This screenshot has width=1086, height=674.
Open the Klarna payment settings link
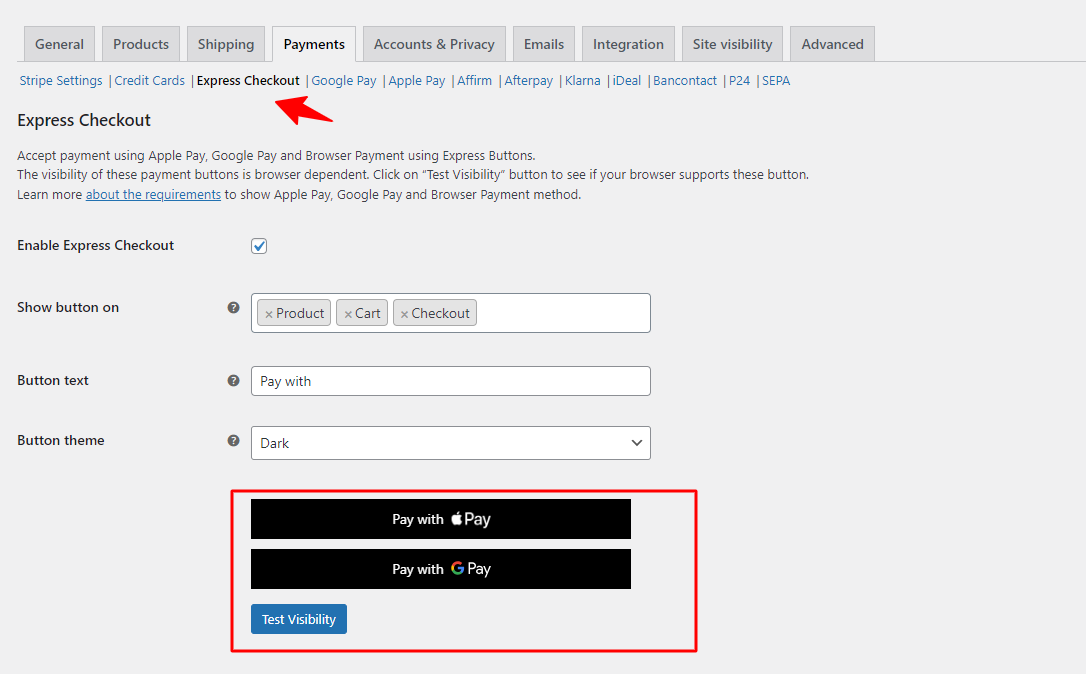click(x=582, y=80)
